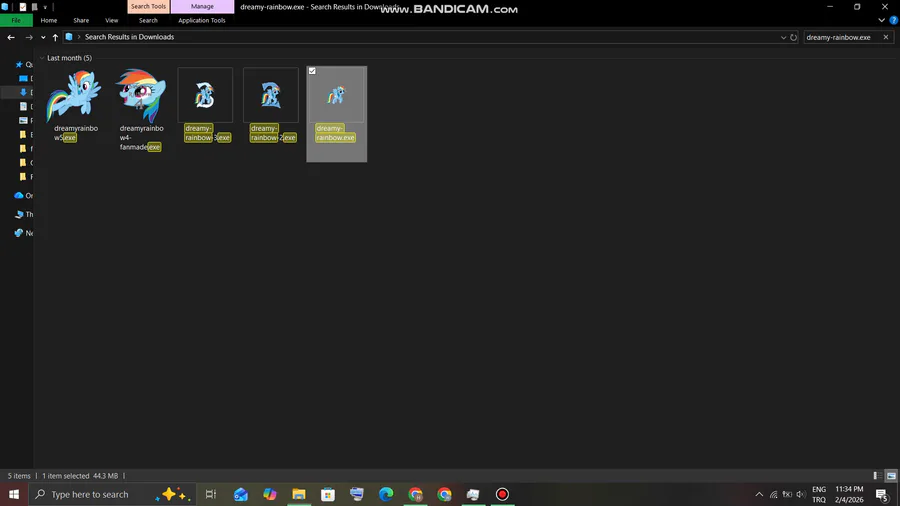Image resolution: width=900 pixels, height=506 pixels.
Task: Switch to Details view layout
Action: click(x=878, y=476)
